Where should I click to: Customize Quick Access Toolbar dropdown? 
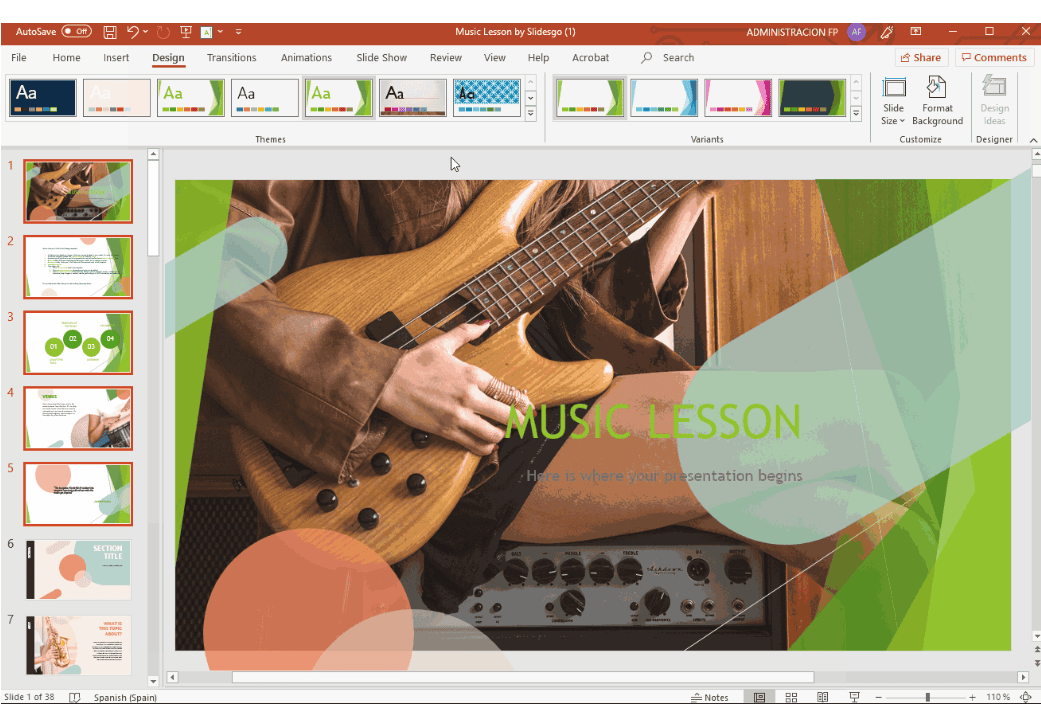pyautogui.click(x=238, y=31)
